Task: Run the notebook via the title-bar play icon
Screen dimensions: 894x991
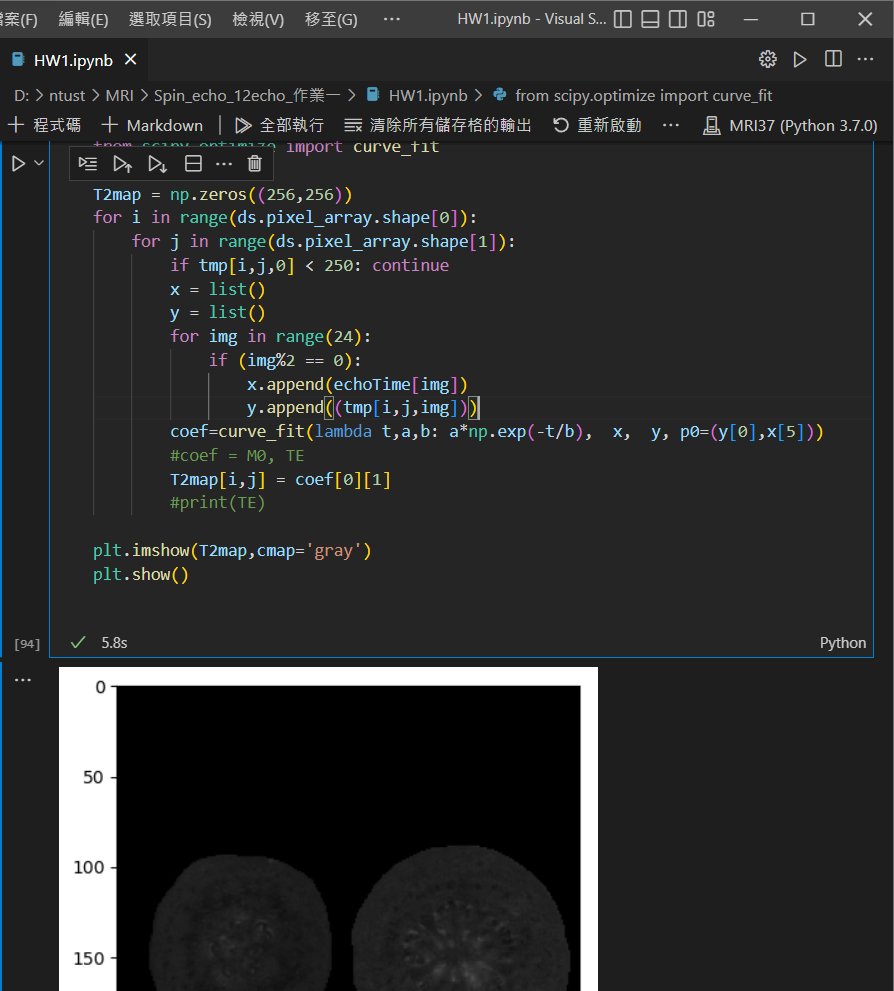Action: tap(801, 59)
